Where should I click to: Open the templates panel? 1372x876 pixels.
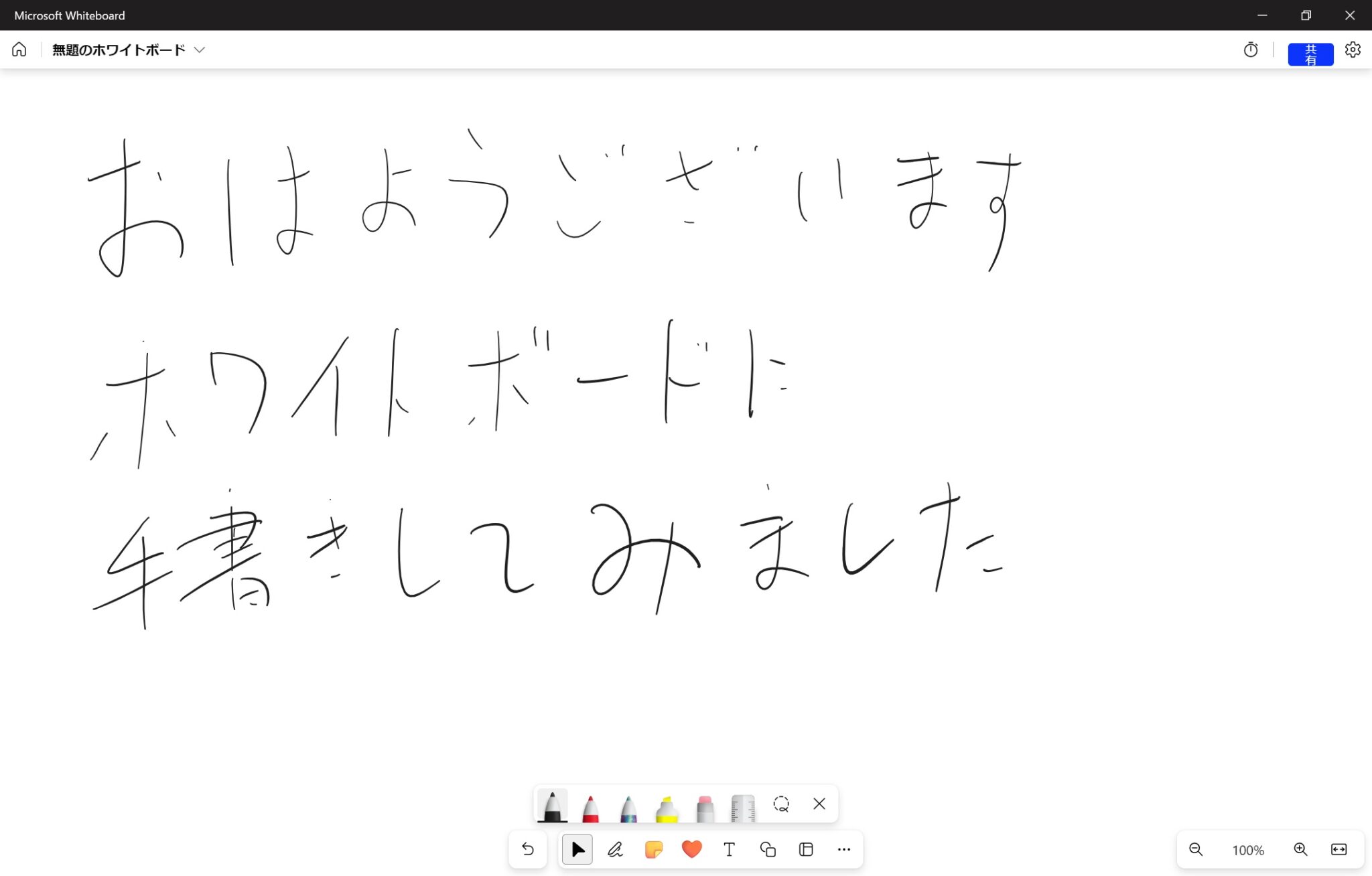pos(806,849)
